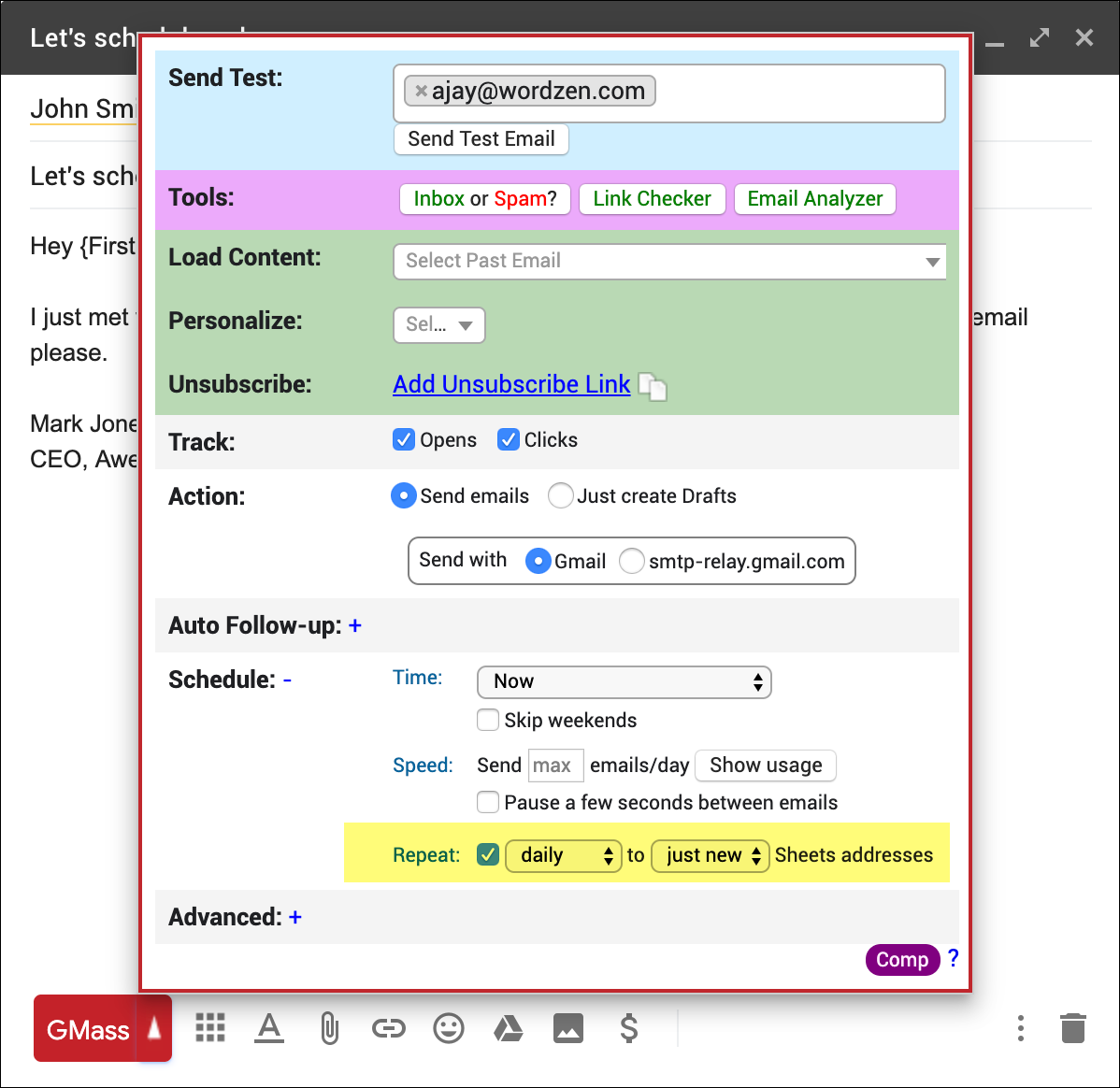Select Just create Drafts radio button
The height and width of the screenshot is (1088, 1120).
(x=561, y=495)
